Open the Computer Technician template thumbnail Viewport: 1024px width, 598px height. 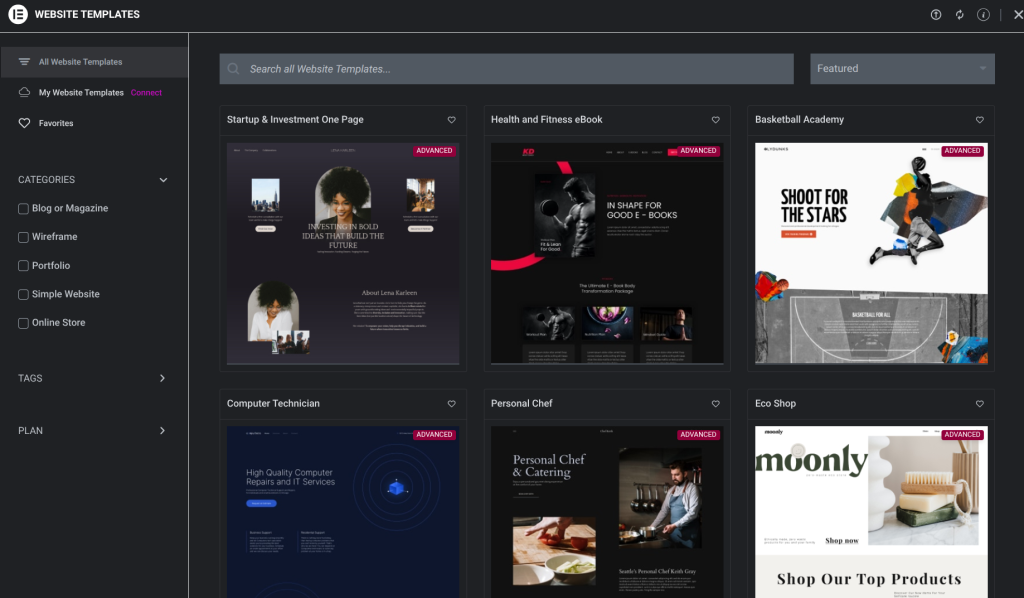[x=343, y=512]
